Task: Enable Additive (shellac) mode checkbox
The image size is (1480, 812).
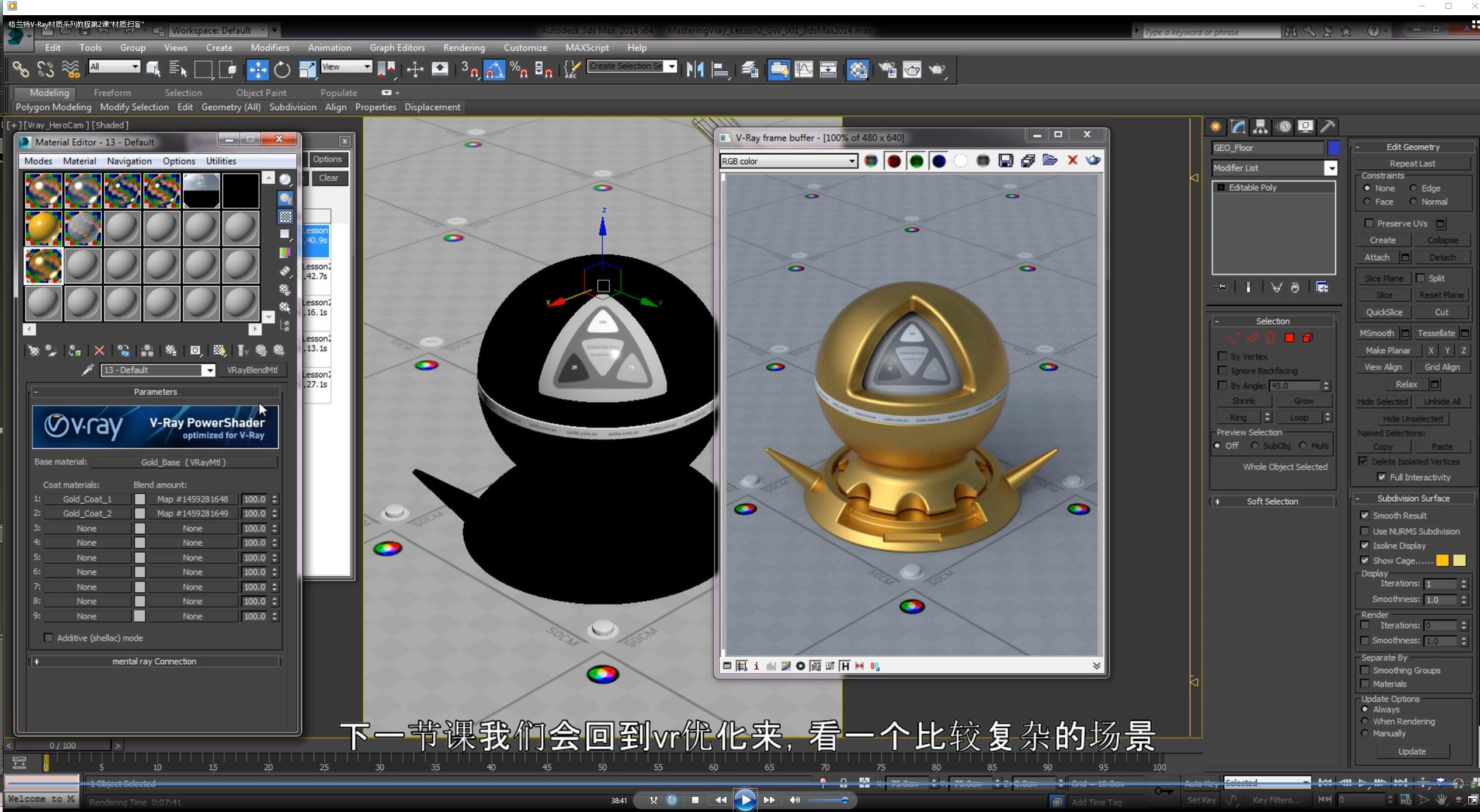Action: point(48,637)
